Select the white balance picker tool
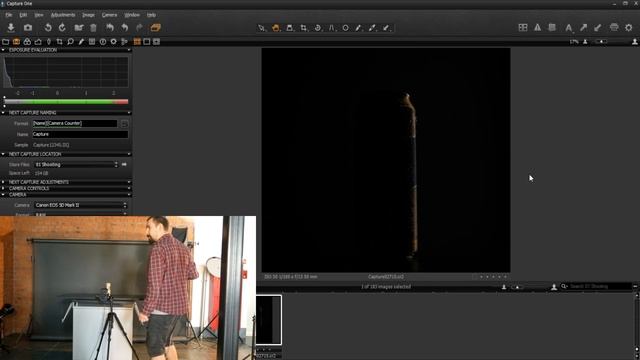The image size is (640, 360). click(x=372, y=28)
